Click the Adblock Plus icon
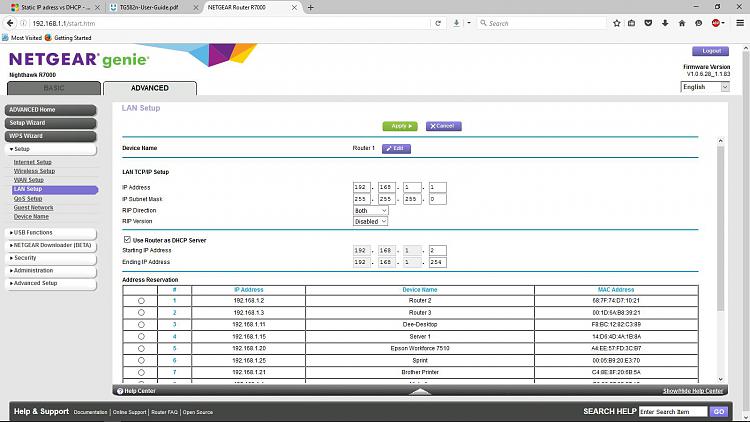This screenshot has width=750, height=422. pos(715,22)
